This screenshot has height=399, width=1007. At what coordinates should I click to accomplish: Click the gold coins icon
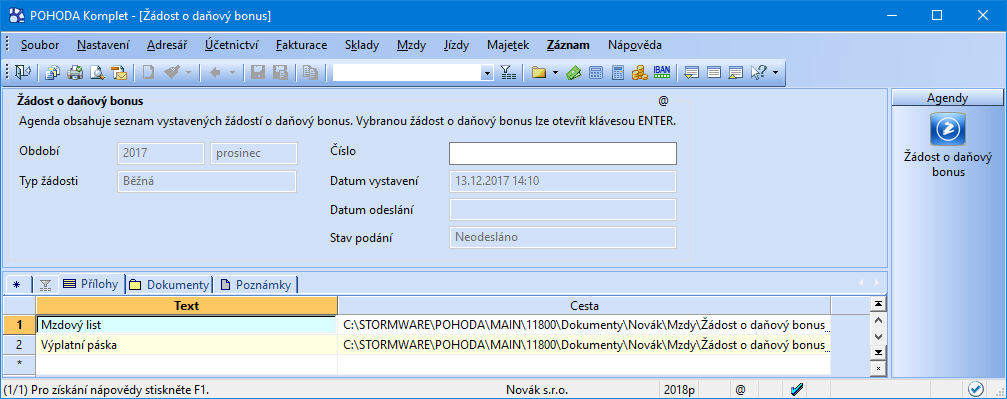pos(640,73)
